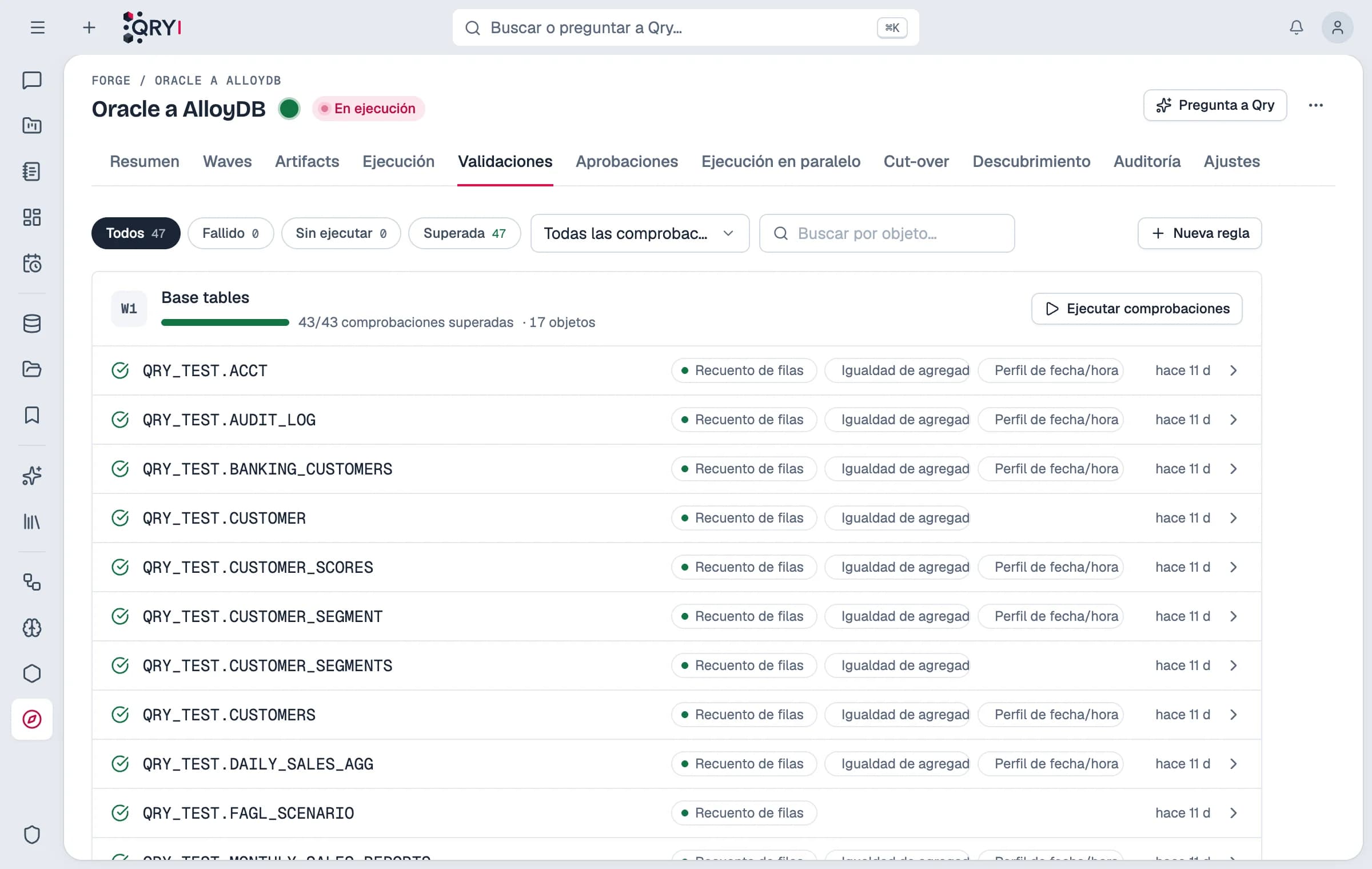Image resolution: width=1372 pixels, height=869 pixels.
Task: Expand the QRY_TEST.CUSTOMER_SEGMENT row chevron
Action: pos(1233,616)
